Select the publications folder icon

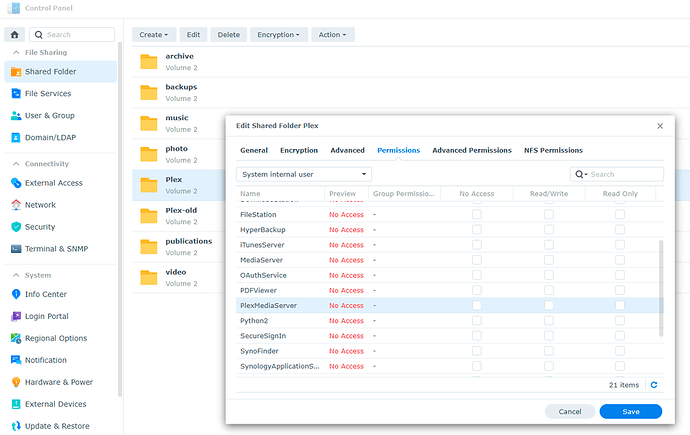pos(149,246)
